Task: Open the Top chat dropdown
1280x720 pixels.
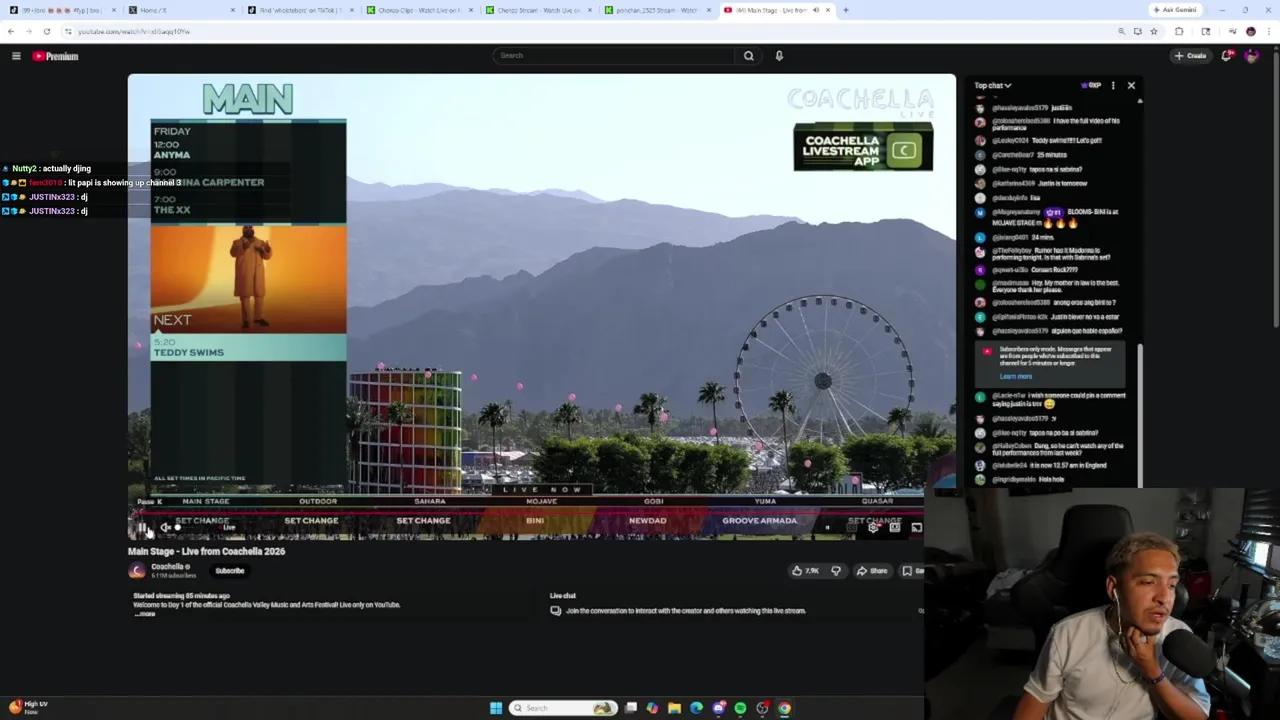Action: tap(993, 86)
